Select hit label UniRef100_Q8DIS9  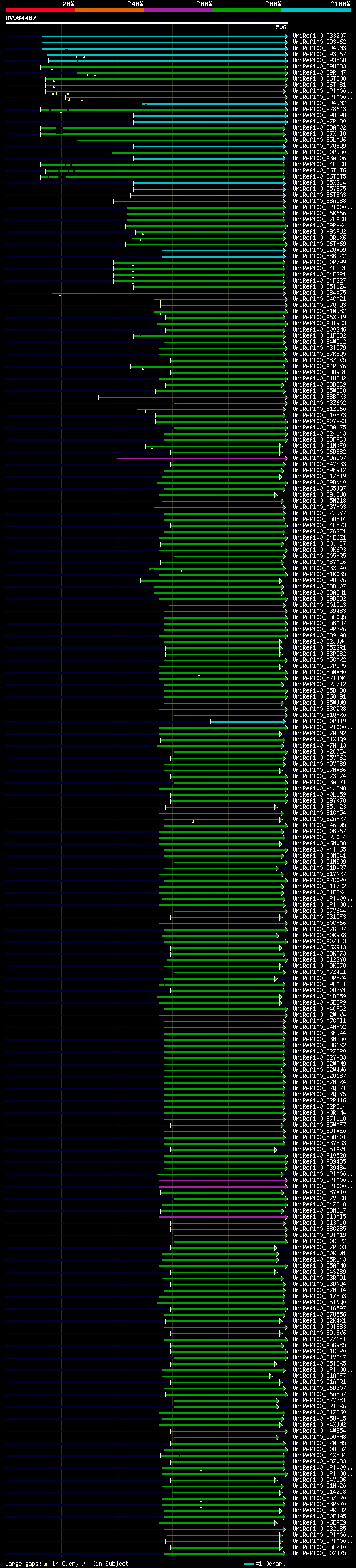coord(319,385)
